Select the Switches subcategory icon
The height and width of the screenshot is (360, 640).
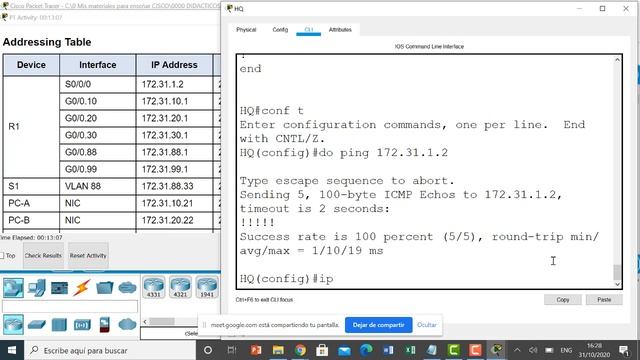point(37,325)
